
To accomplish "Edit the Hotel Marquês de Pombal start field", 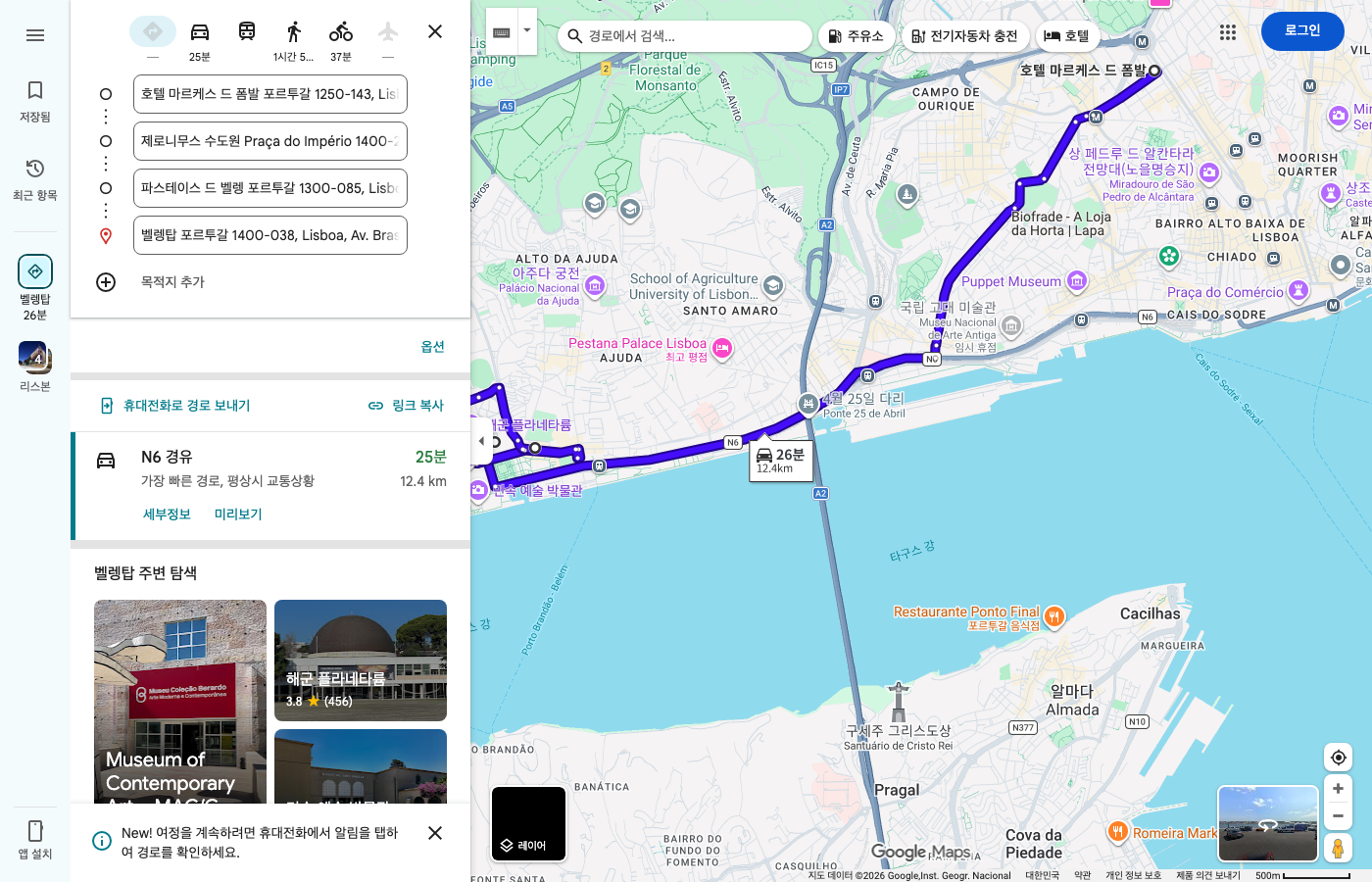I will (270, 94).
